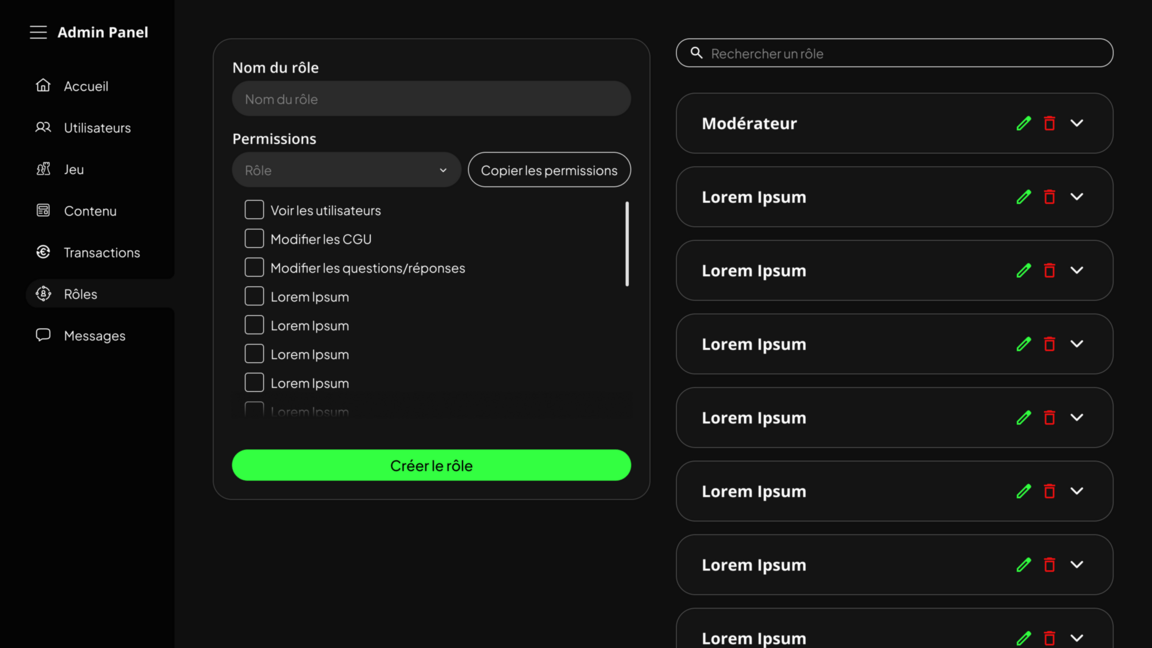Open the hamburger menu beside Admin Panel
The width and height of the screenshot is (1152, 648).
(x=38, y=32)
